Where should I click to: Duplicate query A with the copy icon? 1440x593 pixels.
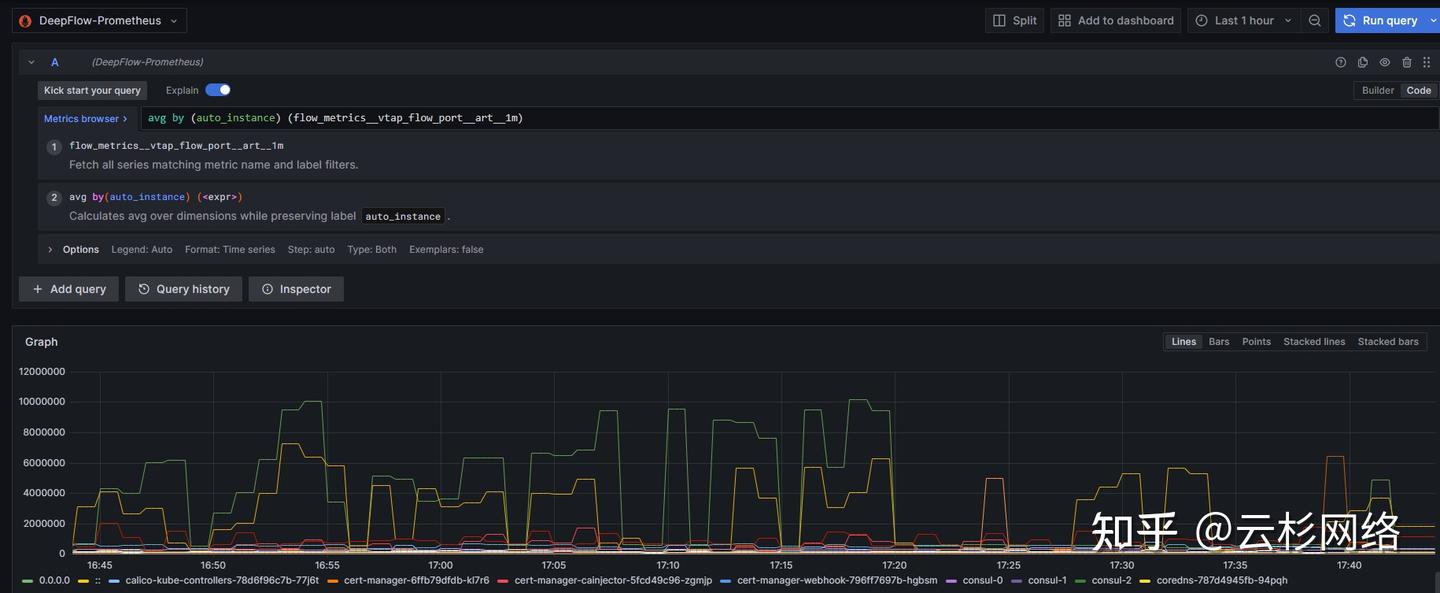tap(1363, 62)
